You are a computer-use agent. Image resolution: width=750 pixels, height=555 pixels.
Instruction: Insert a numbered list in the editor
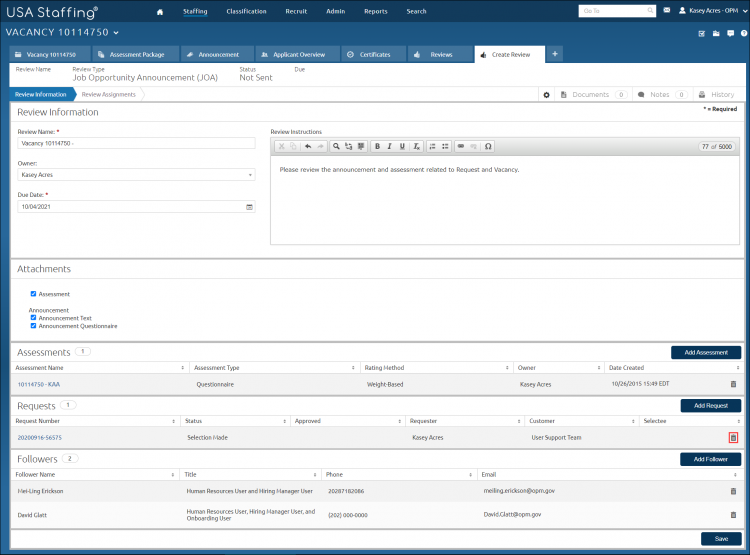pyautogui.click(x=432, y=146)
